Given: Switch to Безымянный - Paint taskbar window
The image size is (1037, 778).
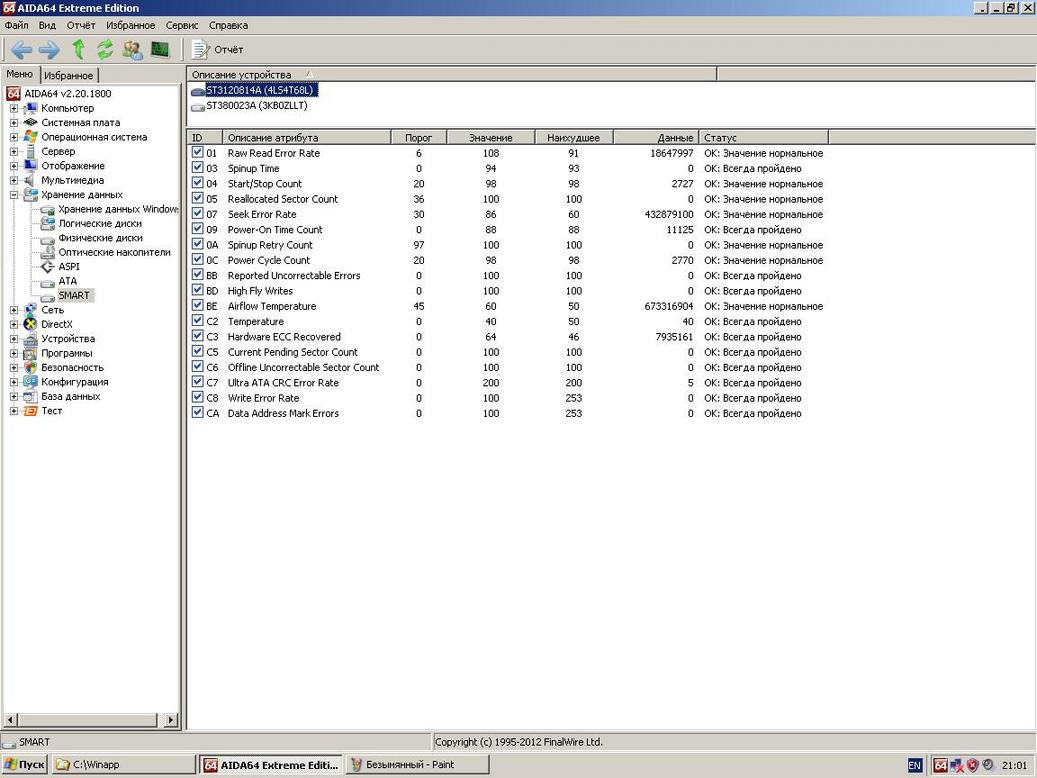Looking at the screenshot, I should [x=417, y=765].
